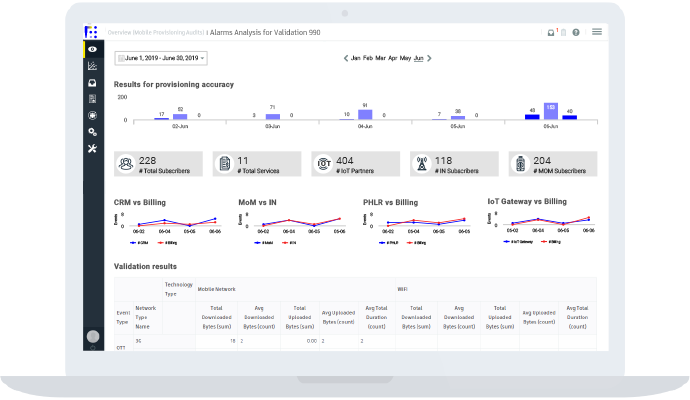The width and height of the screenshot is (690, 400).
Task: Open the double gears settings icon
Action: pos(92,132)
